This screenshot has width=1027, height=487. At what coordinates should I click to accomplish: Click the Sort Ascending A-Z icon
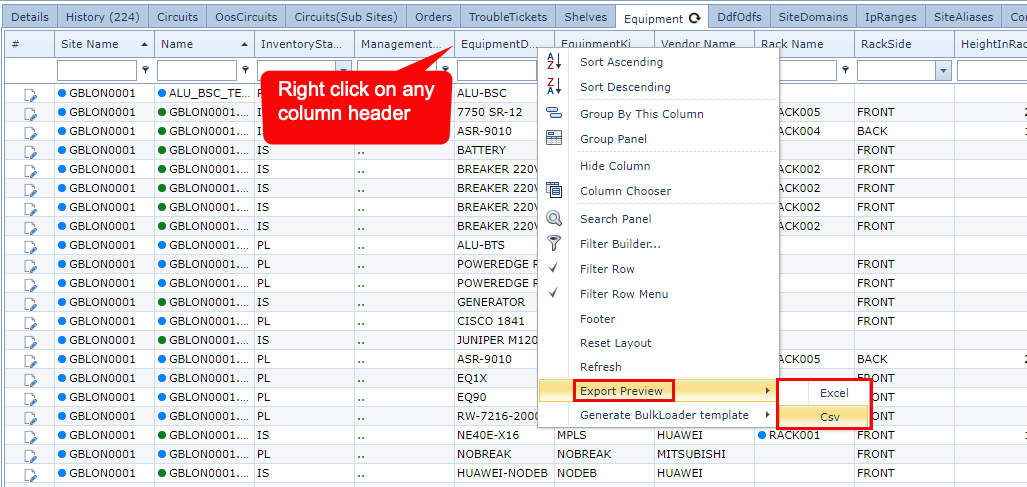pos(554,62)
